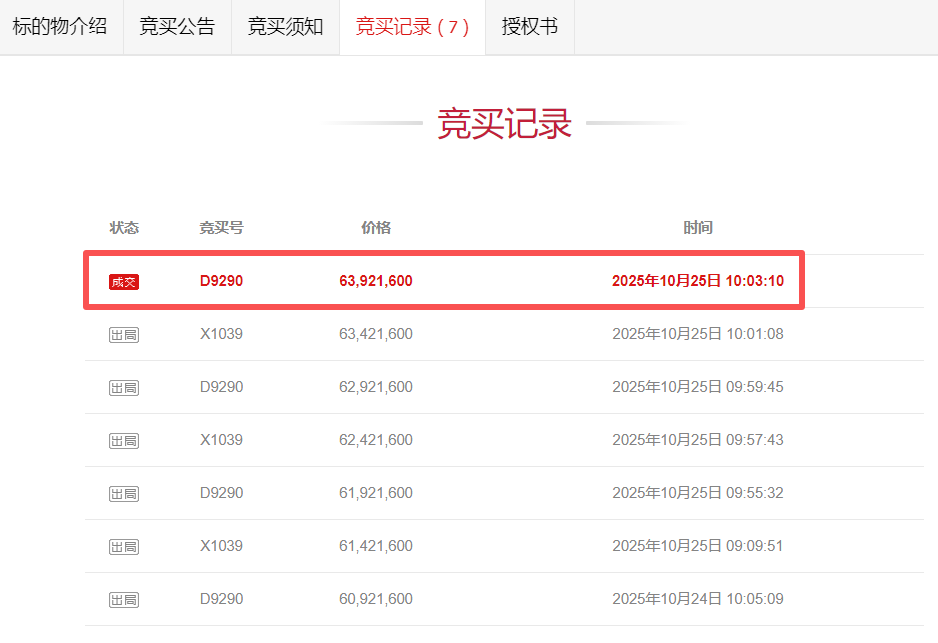Switch to the 竞买公告 tab
This screenshot has height=643, width=938.
click(177, 27)
